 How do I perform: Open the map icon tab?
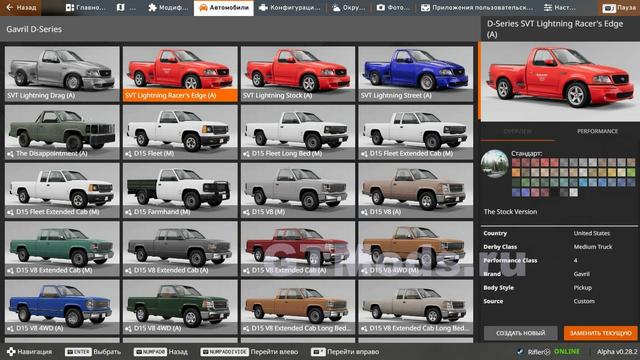point(126,8)
